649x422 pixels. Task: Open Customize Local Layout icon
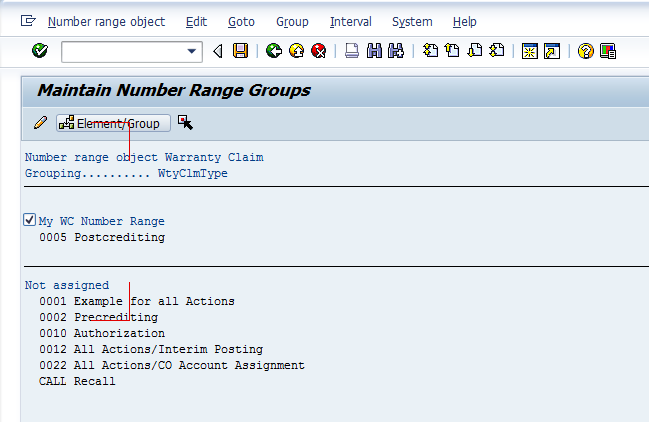608,51
